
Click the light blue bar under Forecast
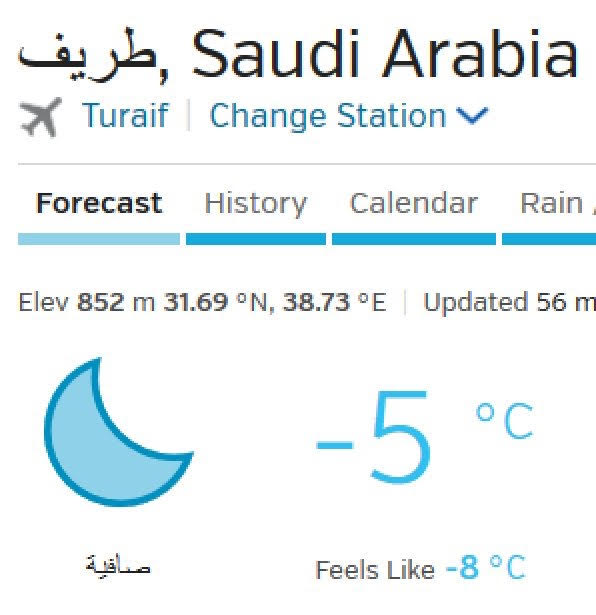99,239
